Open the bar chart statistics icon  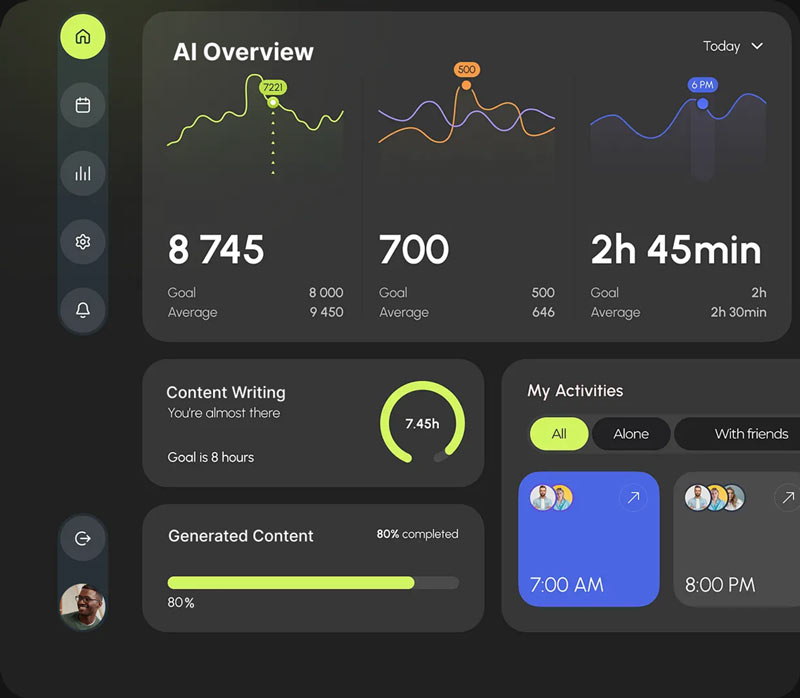click(83, 173)
